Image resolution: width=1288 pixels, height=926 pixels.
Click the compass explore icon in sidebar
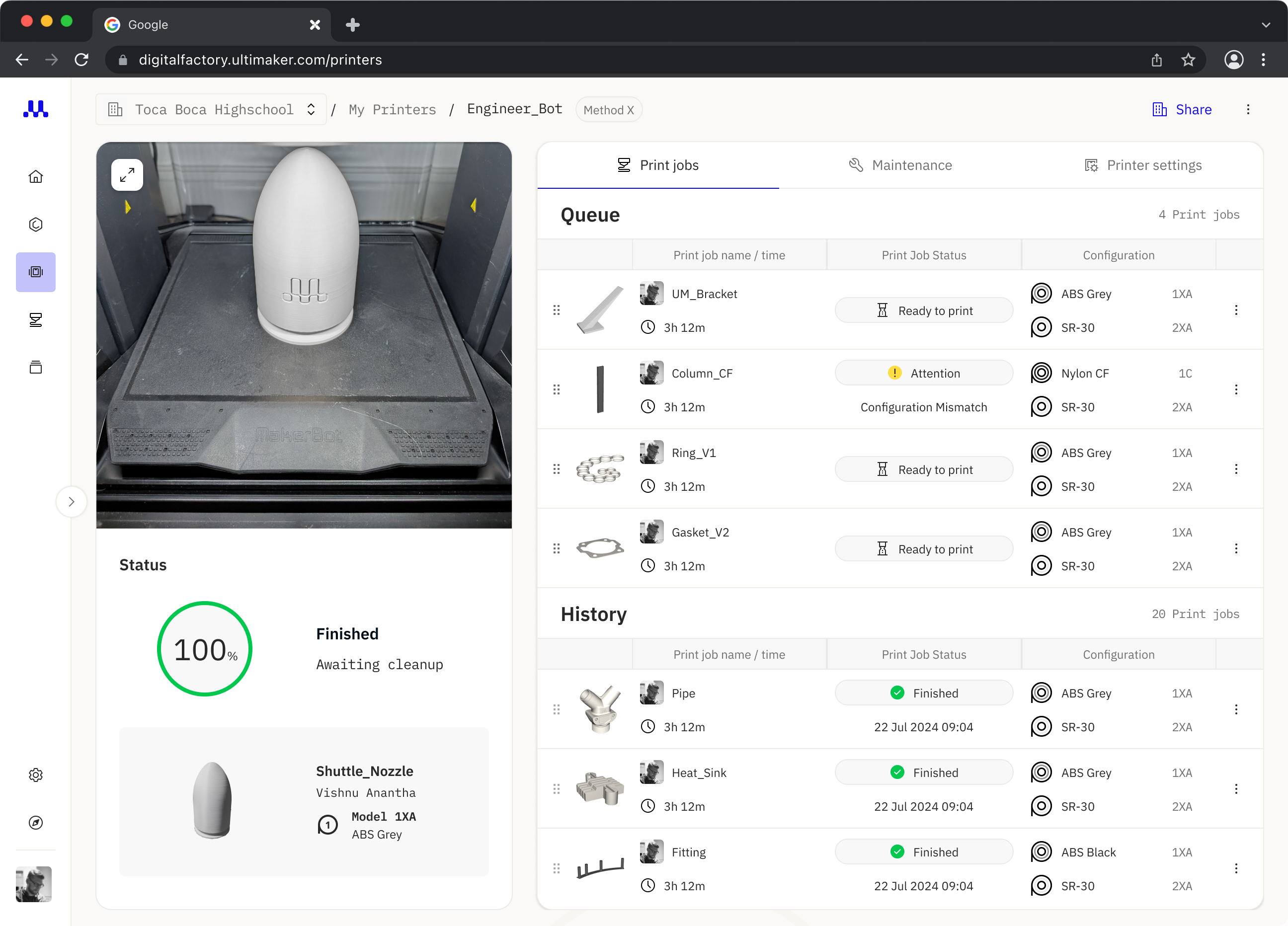tap(36, 822)
